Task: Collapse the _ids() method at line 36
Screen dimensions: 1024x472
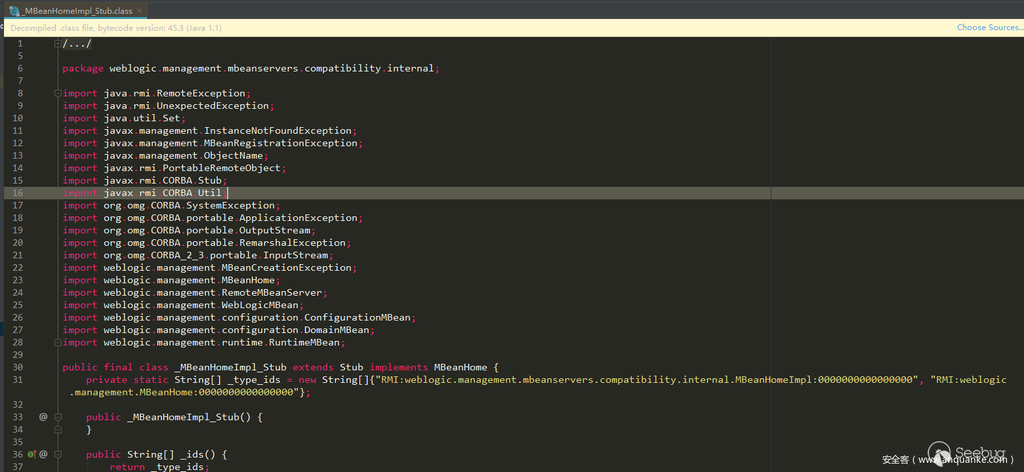Action: coord(57,454)
